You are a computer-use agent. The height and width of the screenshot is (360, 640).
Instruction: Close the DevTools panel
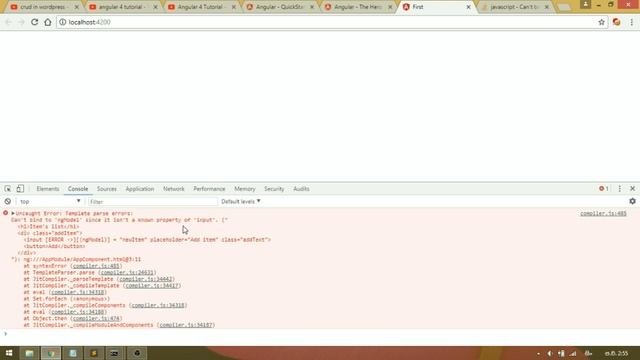point(632,189)
